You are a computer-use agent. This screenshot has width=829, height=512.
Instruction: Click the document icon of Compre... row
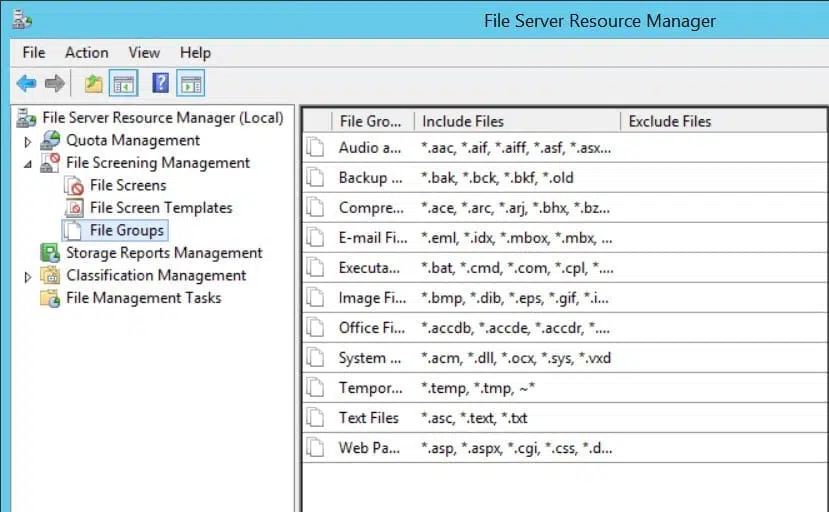pos(316,207)
